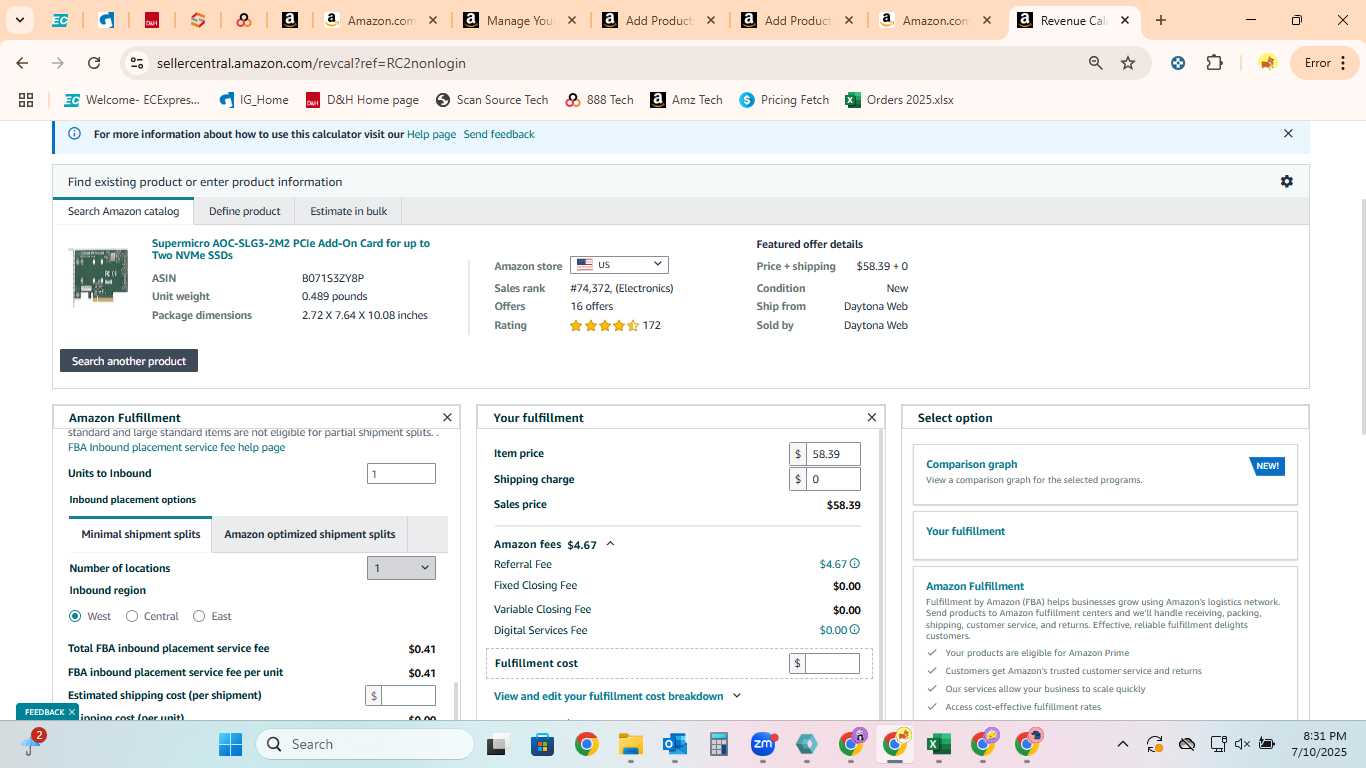The image size is (1366, 768).
Task: Open the Orders 2025.xlsx bookmark
Action: tap(899, 100)
